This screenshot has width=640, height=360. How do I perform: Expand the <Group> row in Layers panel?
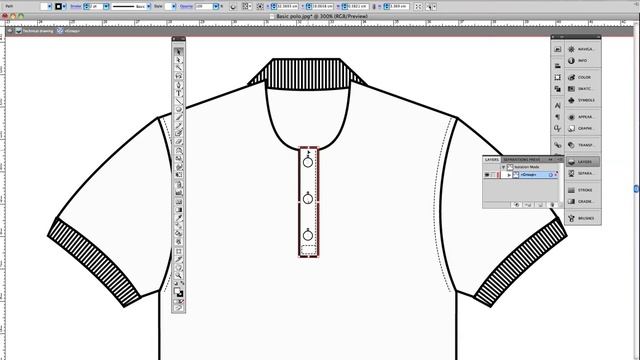(x=509, y=175)
